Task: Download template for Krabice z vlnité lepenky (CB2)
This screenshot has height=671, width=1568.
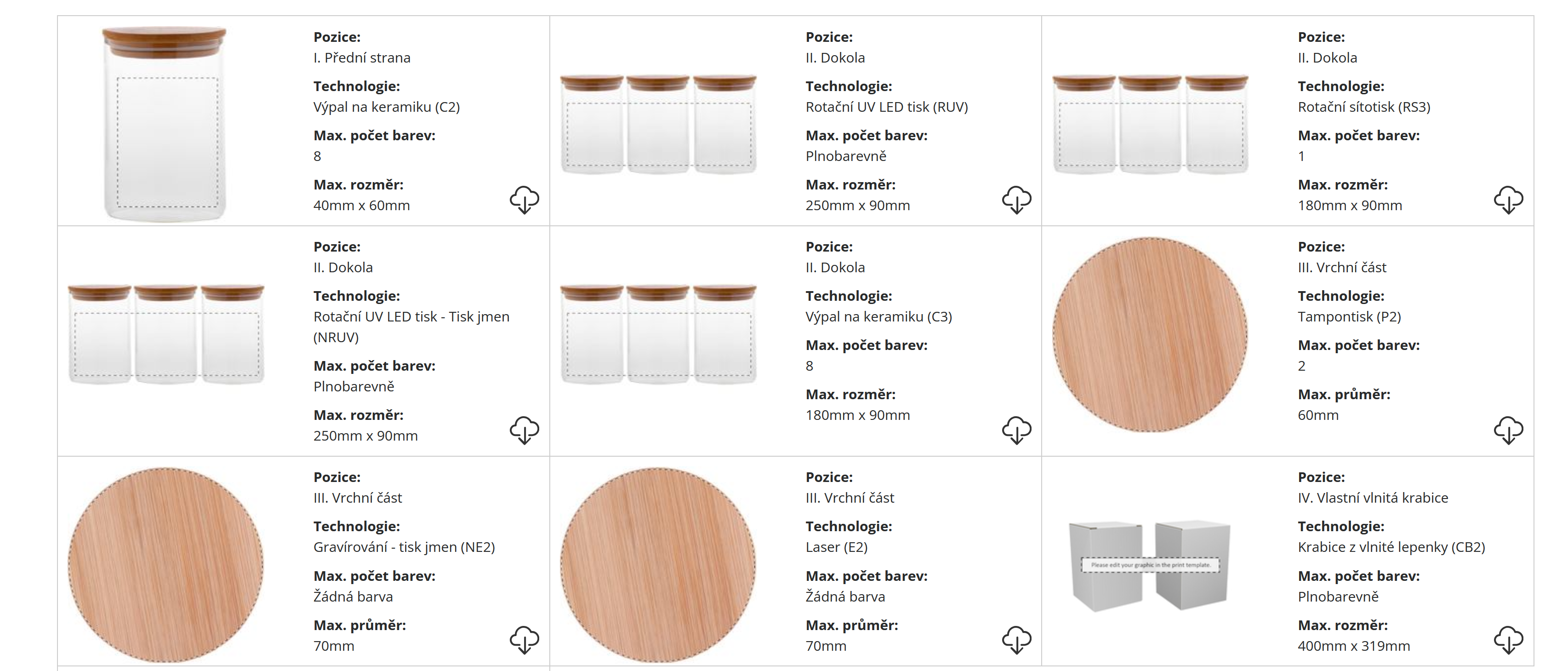Action: coord(1508,639)
